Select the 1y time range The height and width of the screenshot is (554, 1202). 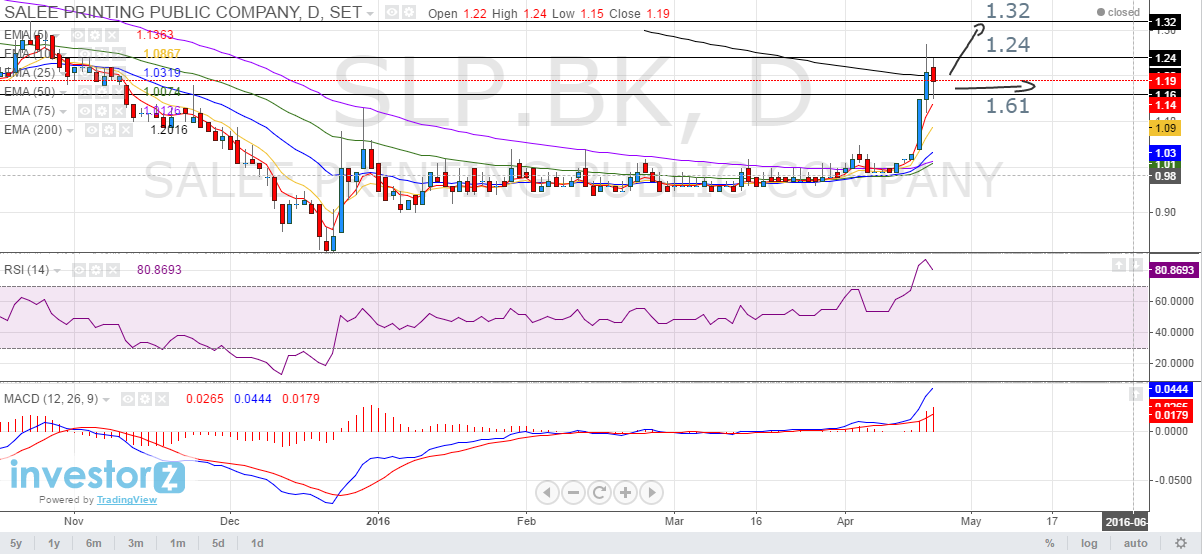(x=52, y=543)
